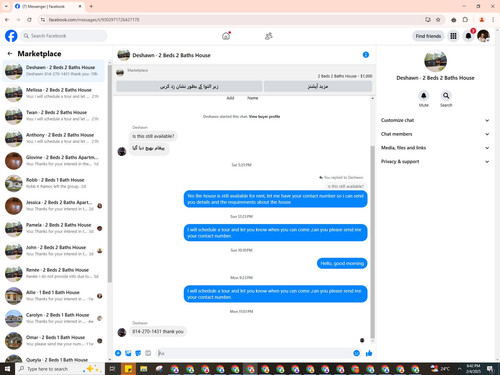Open the notifications bell in the header
The image size is (500, 375).
[468, 36]
